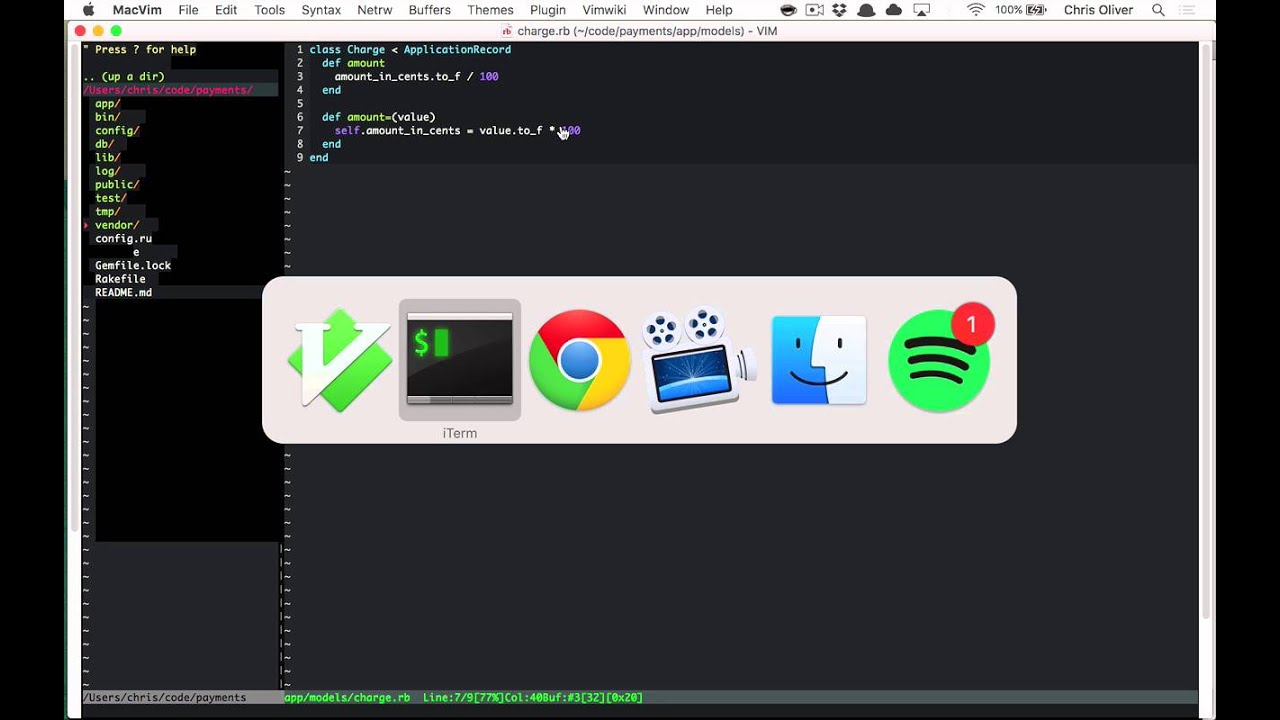Open the Window menu
Screen dimensions: 1280x720
(666, 10)
